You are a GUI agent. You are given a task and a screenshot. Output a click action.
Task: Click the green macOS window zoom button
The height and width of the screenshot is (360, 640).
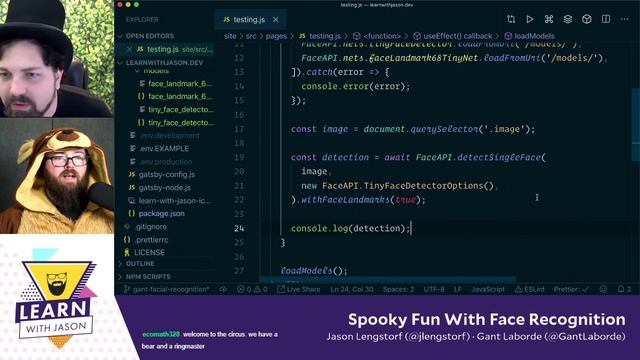click(x=136, y=4)
